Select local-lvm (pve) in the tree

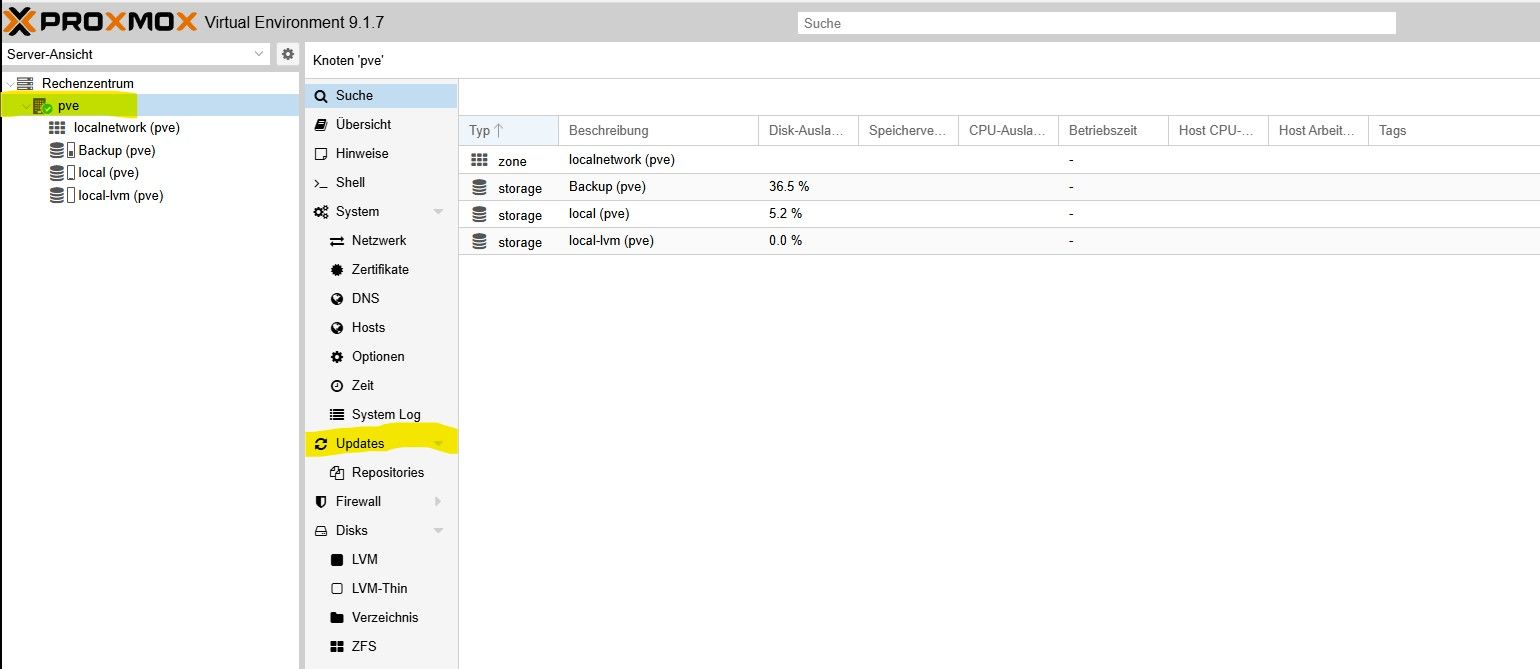coord(121,195)
